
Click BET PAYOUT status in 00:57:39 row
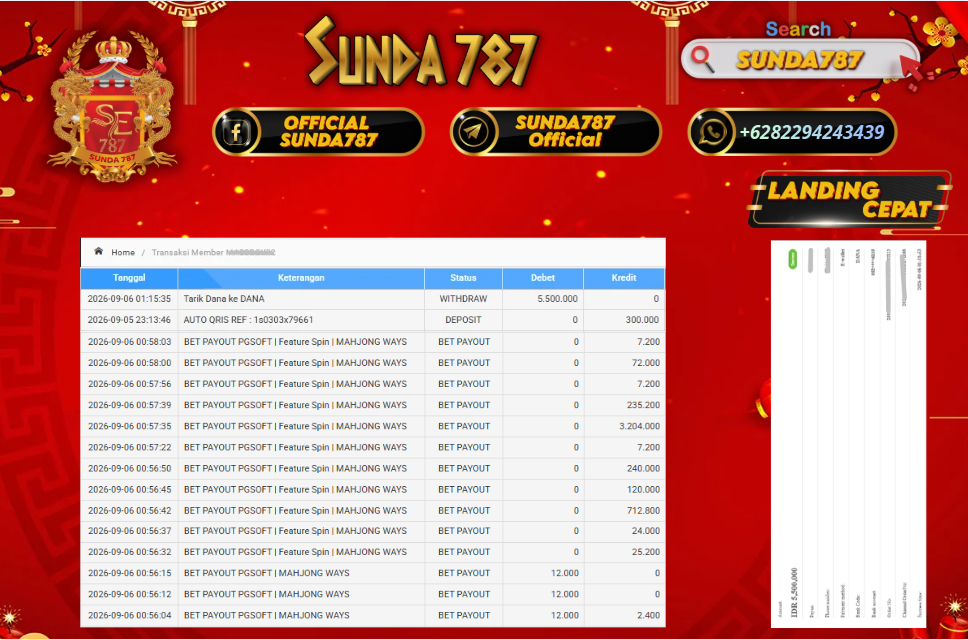pyautogui.click(x=464, y=405)
